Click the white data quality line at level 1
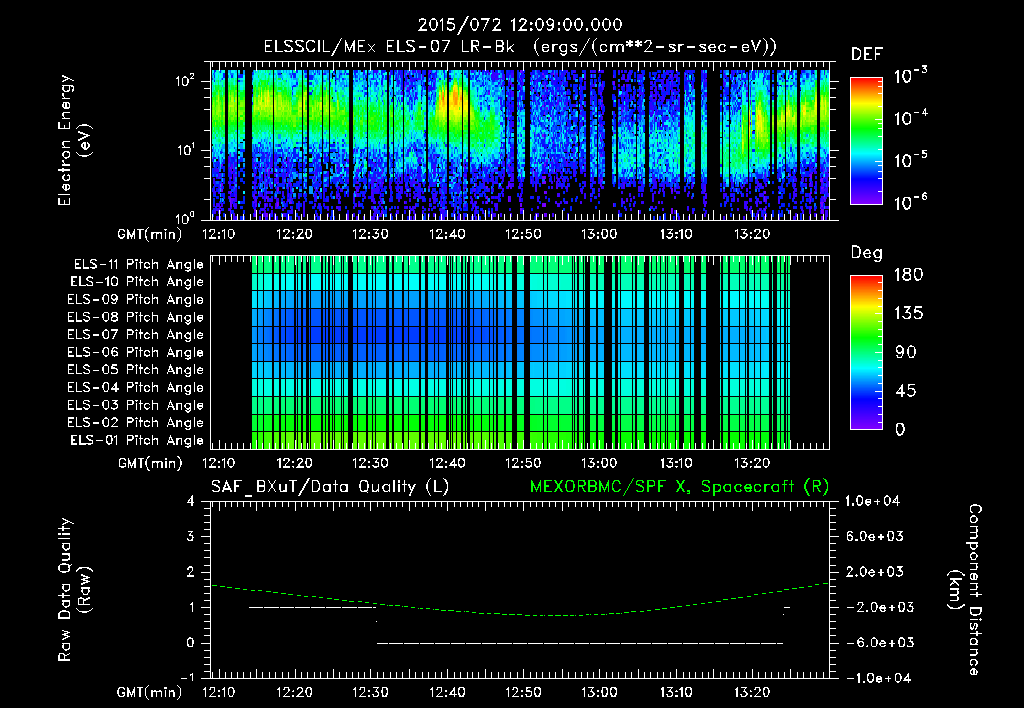The height and width of the screenshot is (708, 1024). 312,607
